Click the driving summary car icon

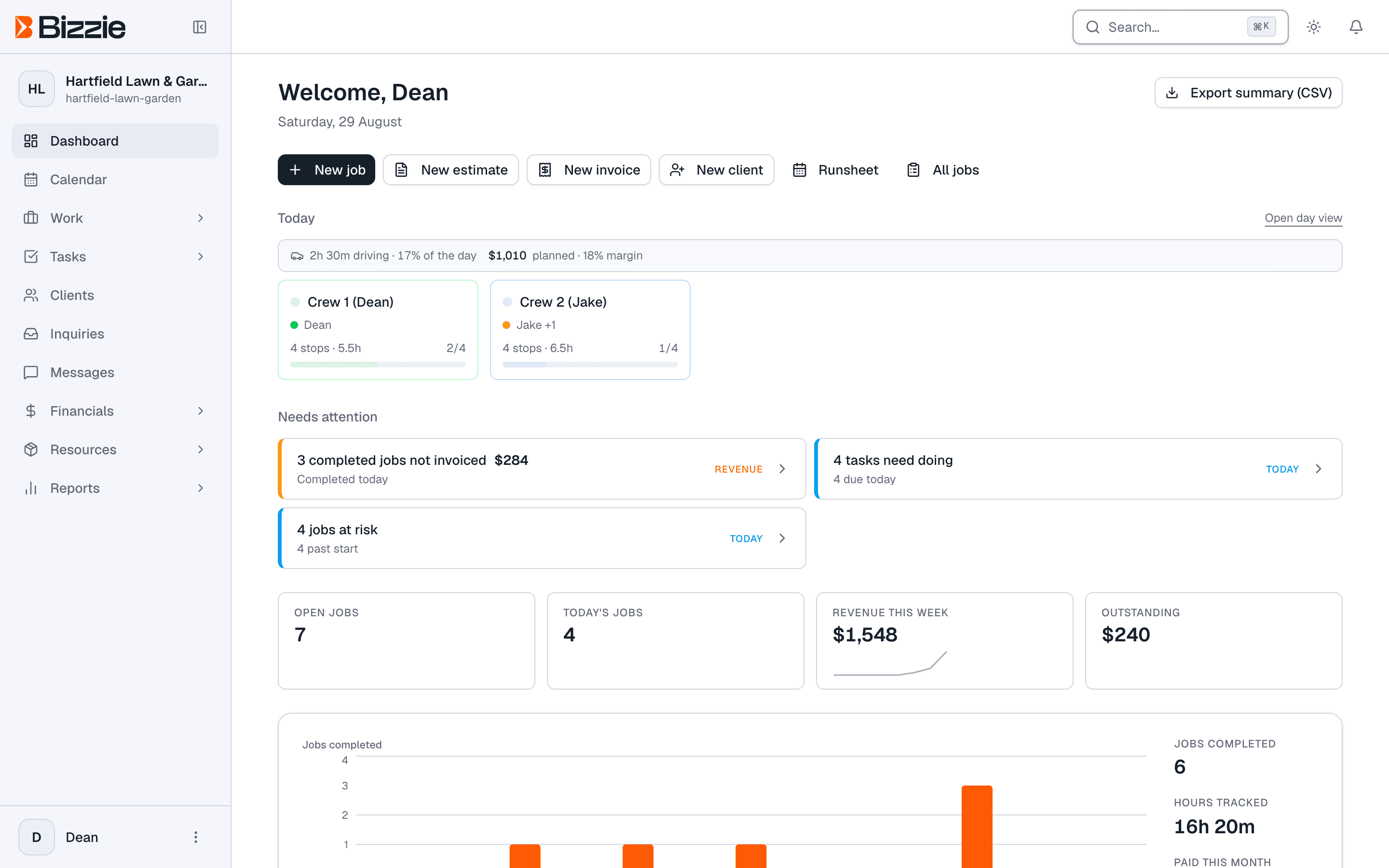click(297, 256)
